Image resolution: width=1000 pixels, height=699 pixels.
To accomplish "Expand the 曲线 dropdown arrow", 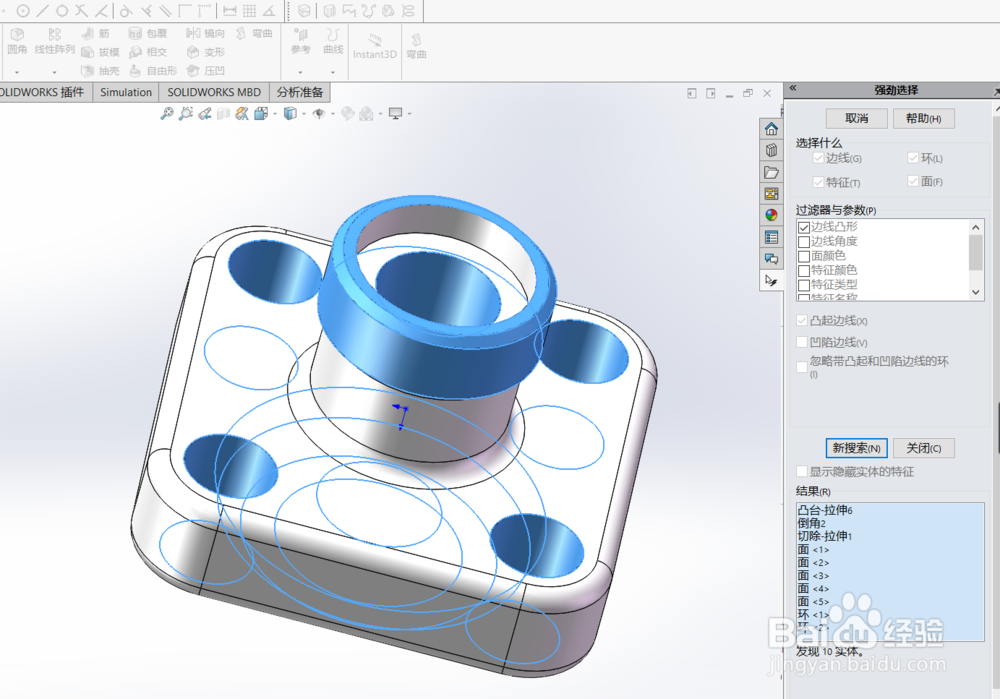I will point(333,72).
